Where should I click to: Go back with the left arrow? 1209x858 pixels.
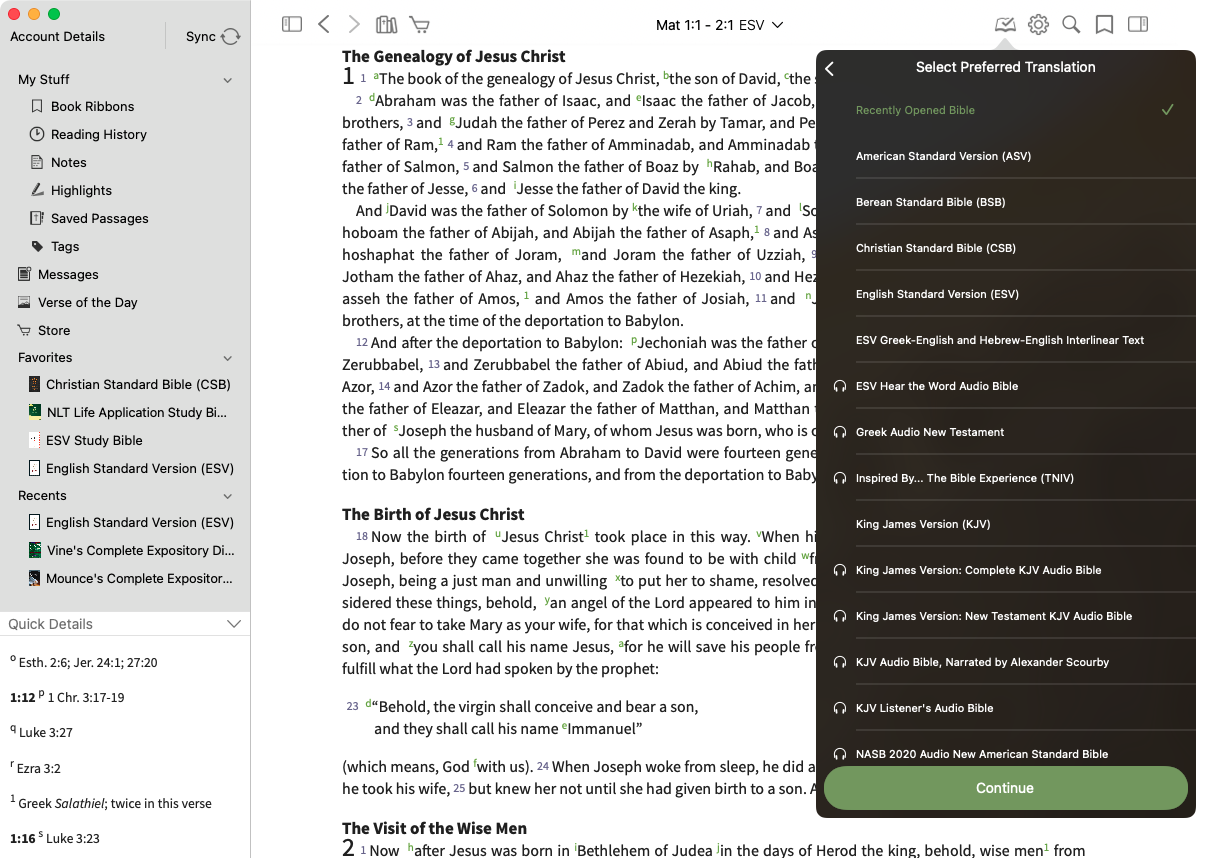tap(323, 24)
